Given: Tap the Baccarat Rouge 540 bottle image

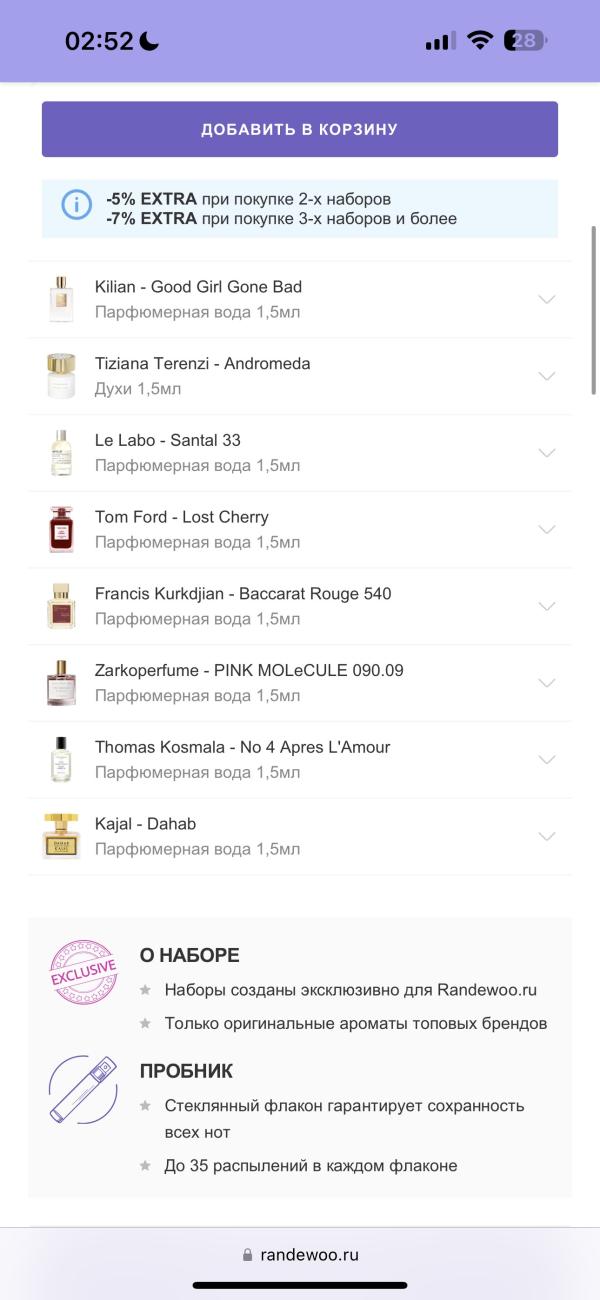Looking at the screenshot, I should click(x=61, y=606).
